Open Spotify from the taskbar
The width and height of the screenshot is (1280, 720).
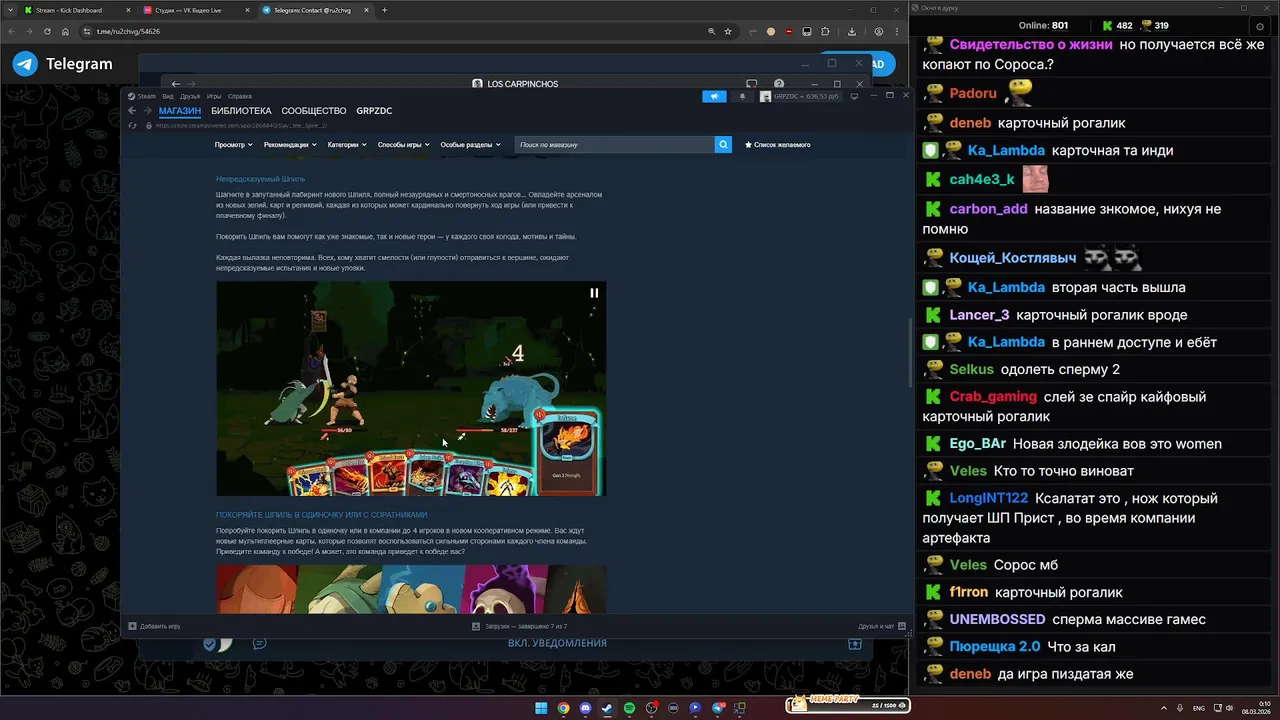[629, 708]
